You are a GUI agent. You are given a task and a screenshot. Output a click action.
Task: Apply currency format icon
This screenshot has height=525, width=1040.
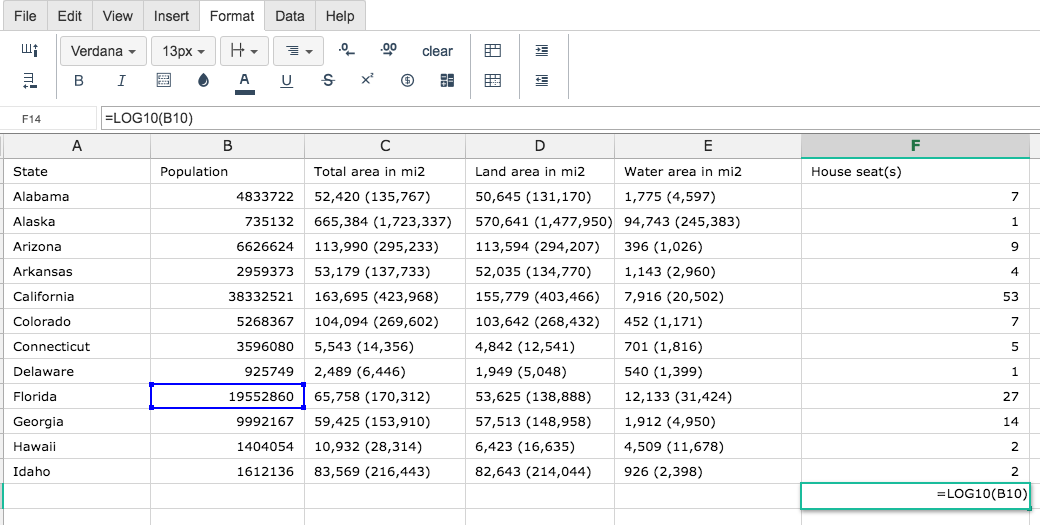point(407,81)
